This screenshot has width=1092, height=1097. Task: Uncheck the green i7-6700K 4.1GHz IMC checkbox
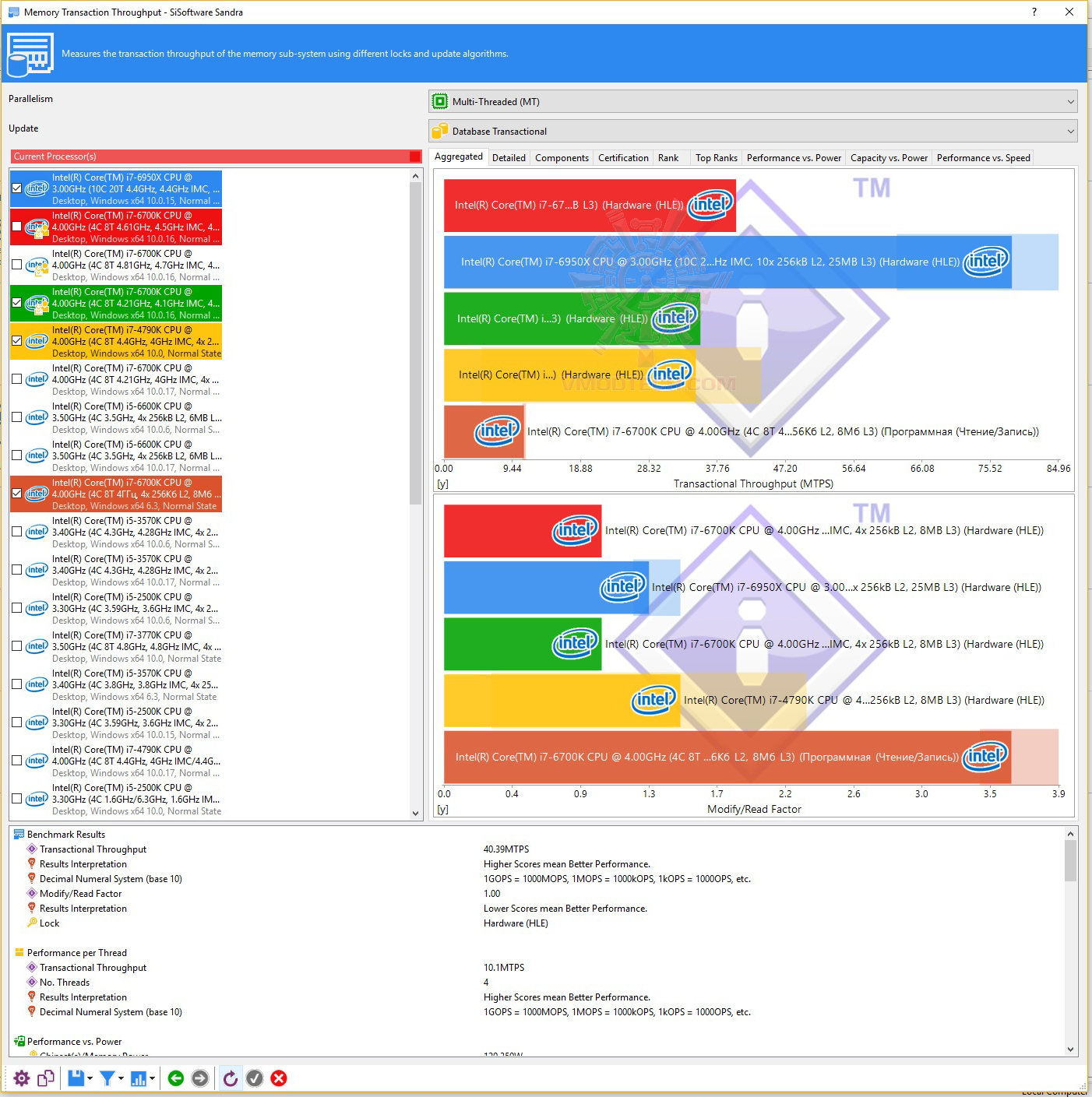17,303
